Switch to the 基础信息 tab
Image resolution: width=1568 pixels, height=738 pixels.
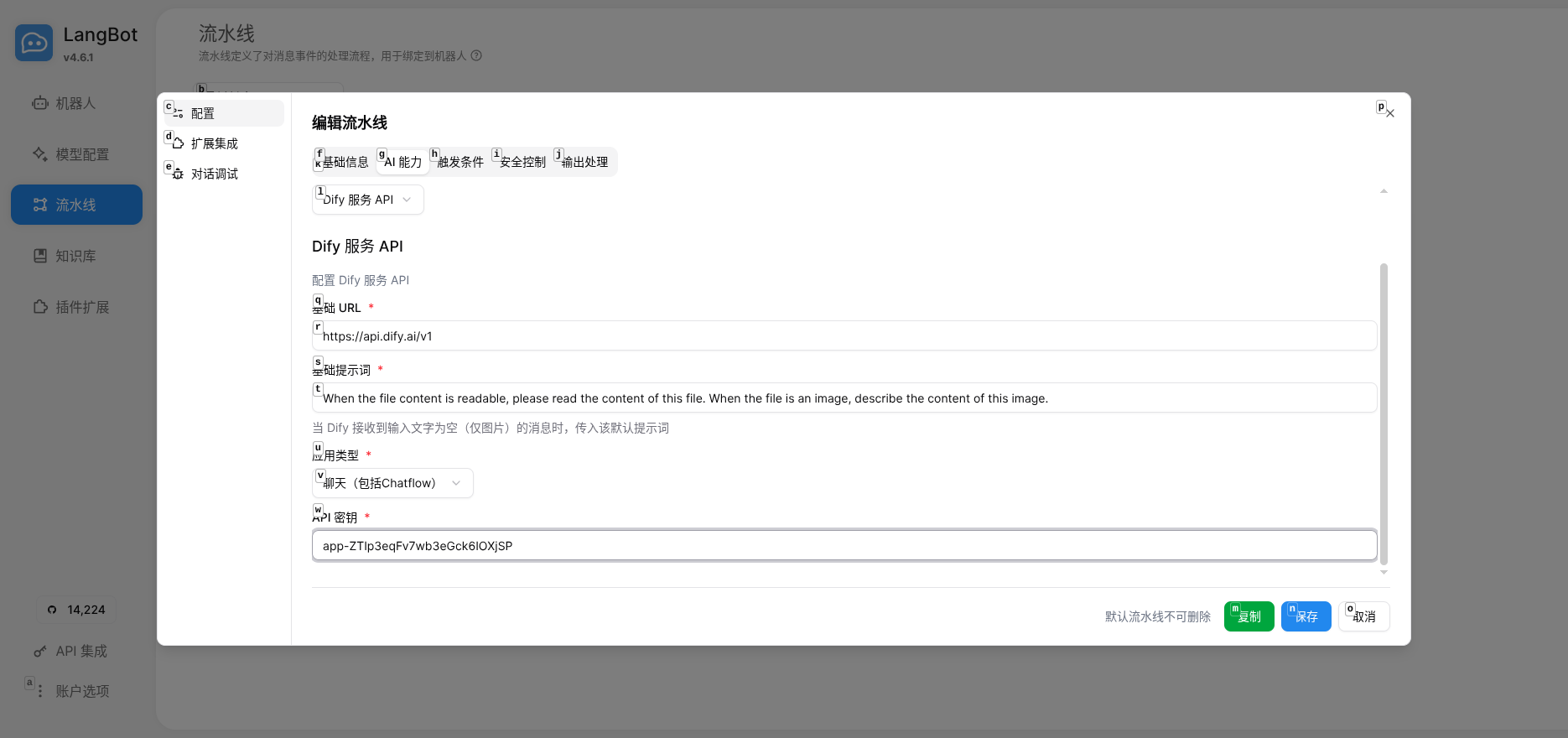pos(345,162)
